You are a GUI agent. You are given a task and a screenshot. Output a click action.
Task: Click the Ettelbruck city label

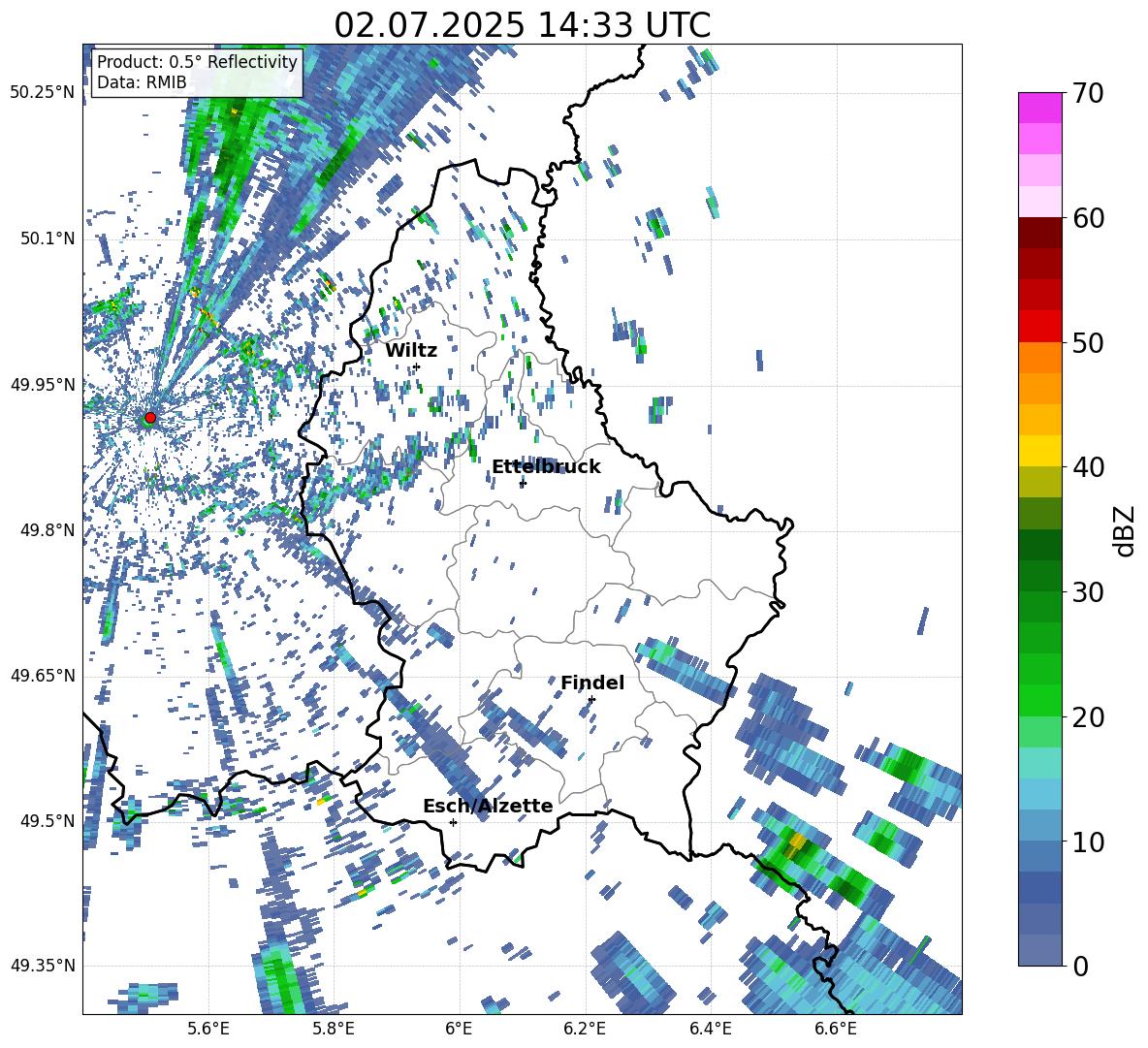point(546,467)
